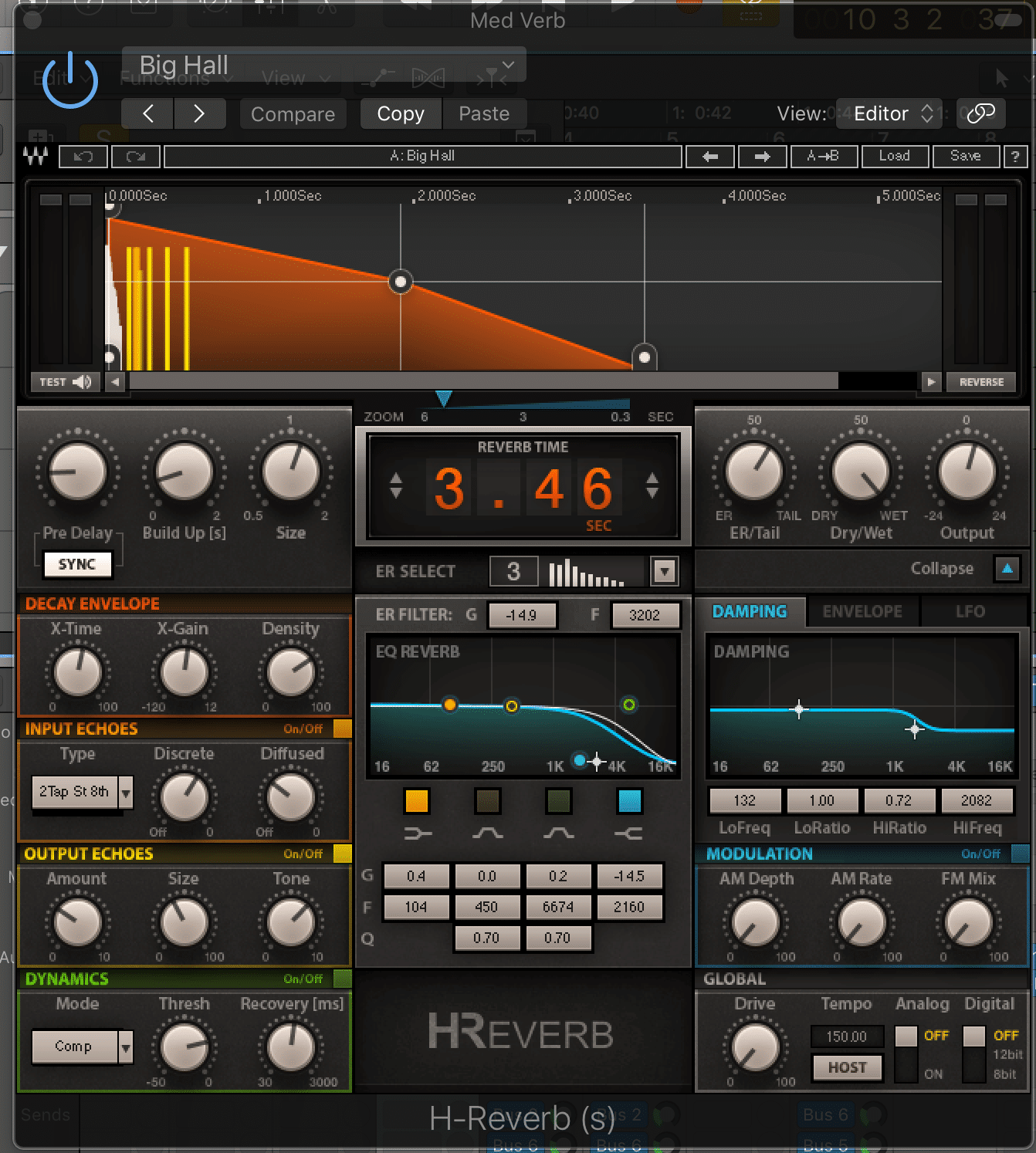Click the Load button
This screenshot has height=1153, width=1036.
pos(894,157)
